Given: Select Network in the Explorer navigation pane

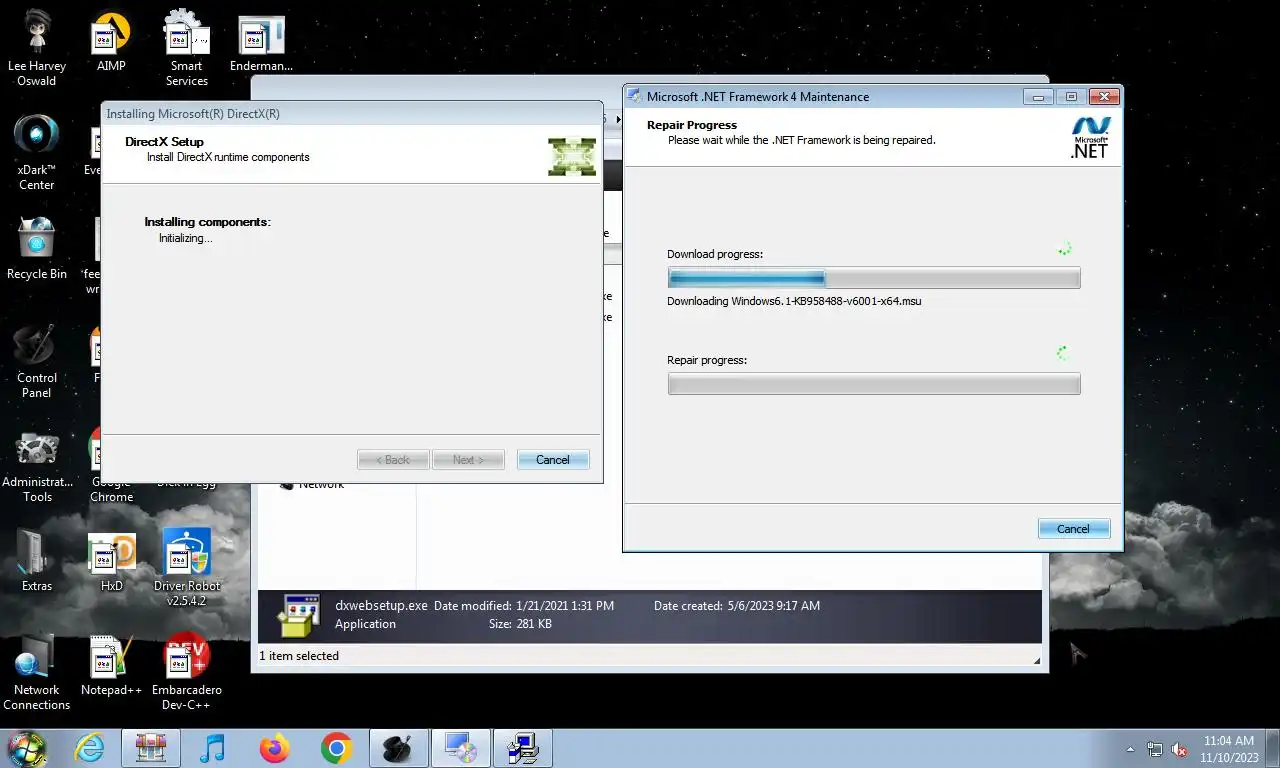Looking at the screenshot, I should point(321,484).
